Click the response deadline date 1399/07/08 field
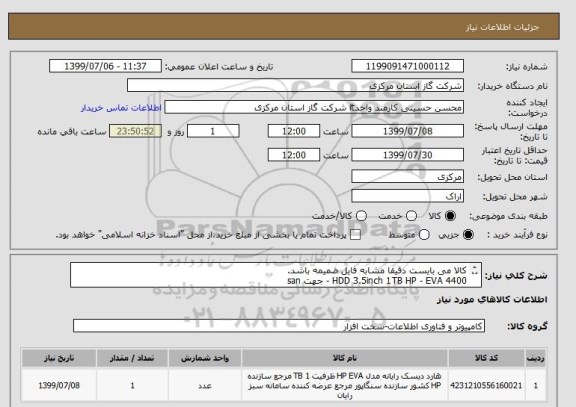Screen dimensions: 576x407 coord(407,131)
